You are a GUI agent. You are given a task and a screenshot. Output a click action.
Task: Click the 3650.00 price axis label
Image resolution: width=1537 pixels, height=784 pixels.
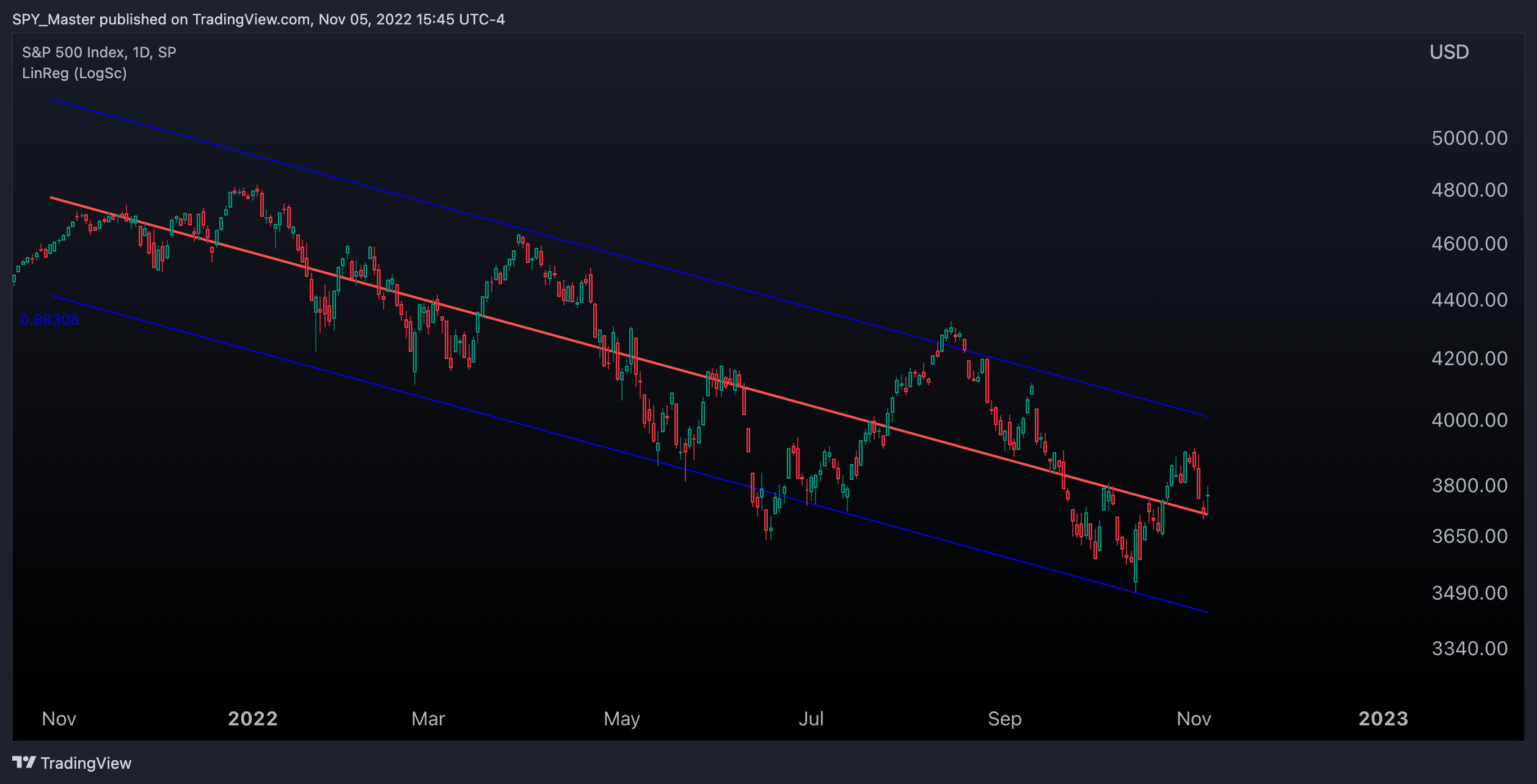click(1469, 536)
